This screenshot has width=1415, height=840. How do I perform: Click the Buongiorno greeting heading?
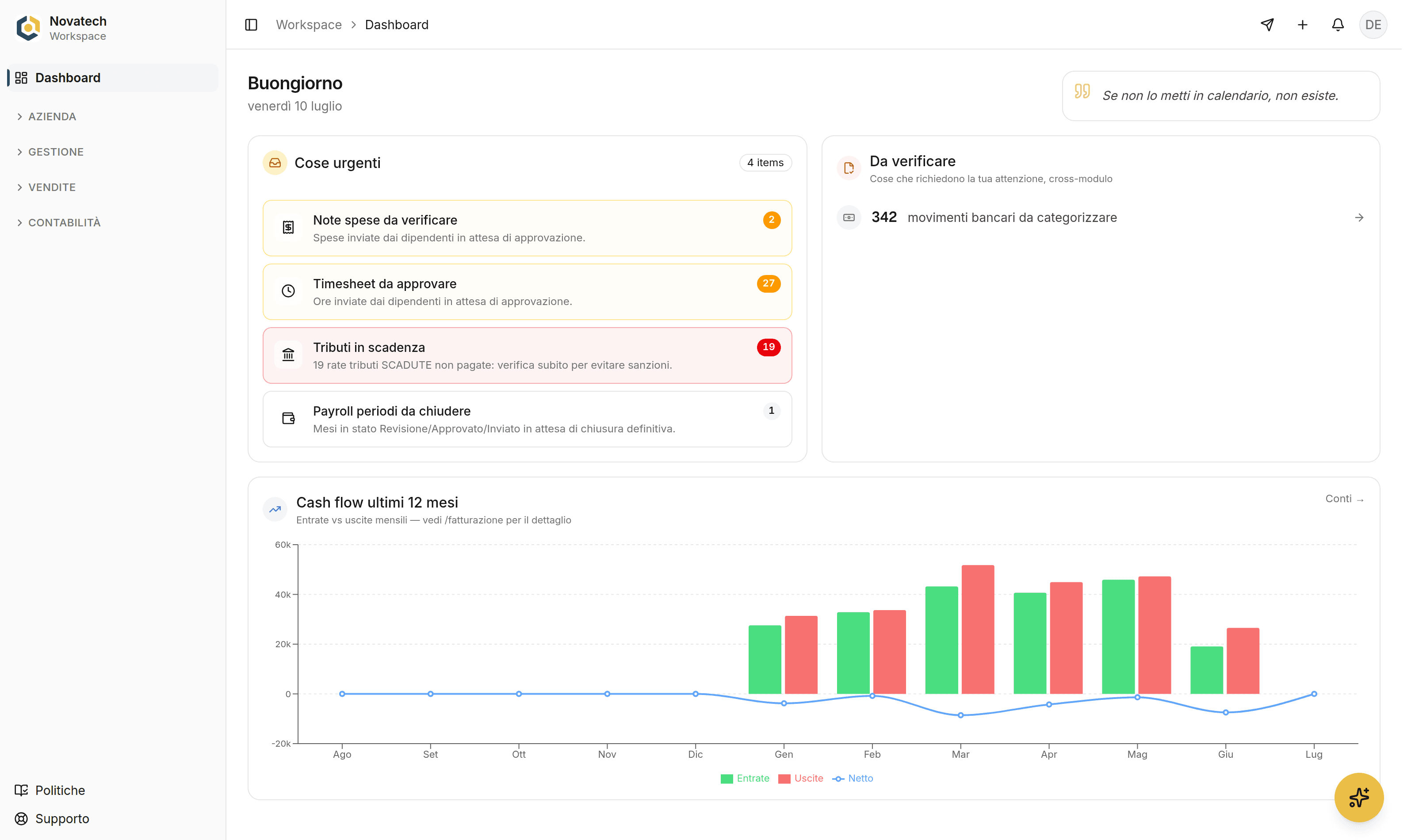point(295,83)
